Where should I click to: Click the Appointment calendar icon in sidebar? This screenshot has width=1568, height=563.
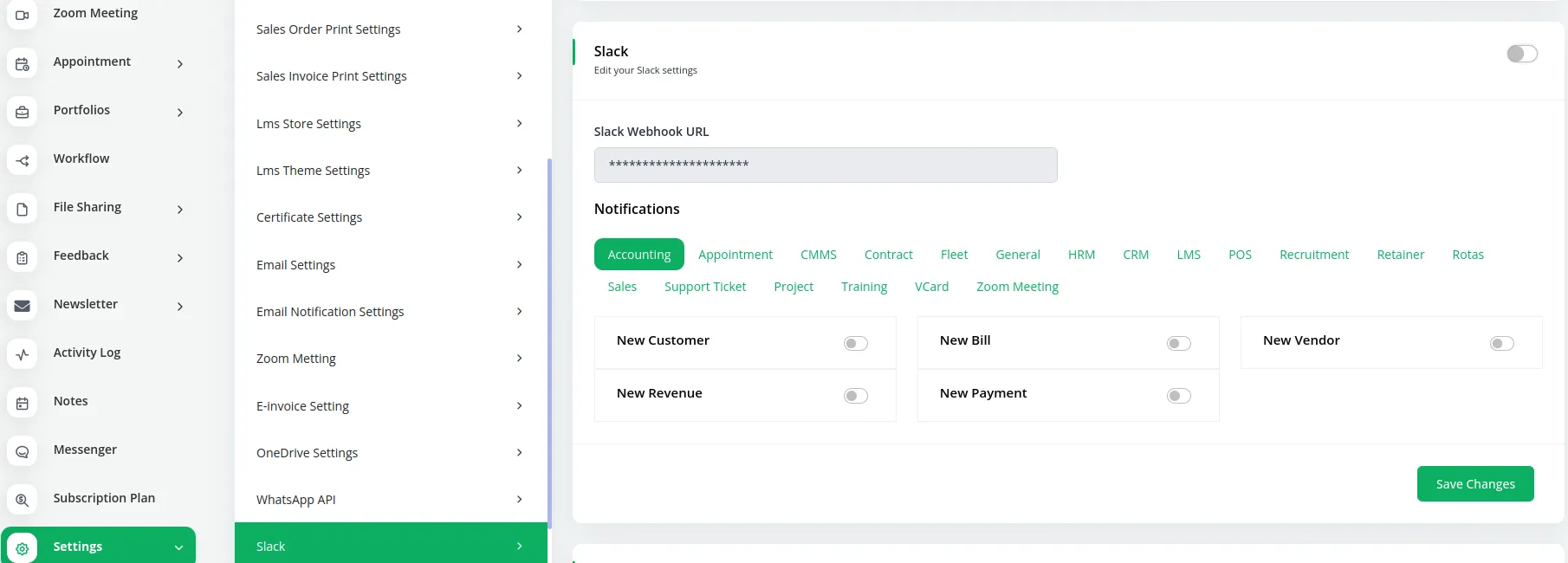click(23, 64)
